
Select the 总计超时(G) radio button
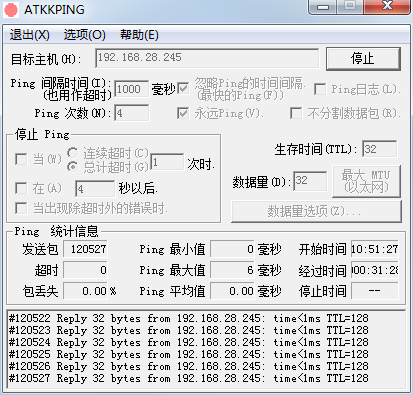[x=72, y=167]
